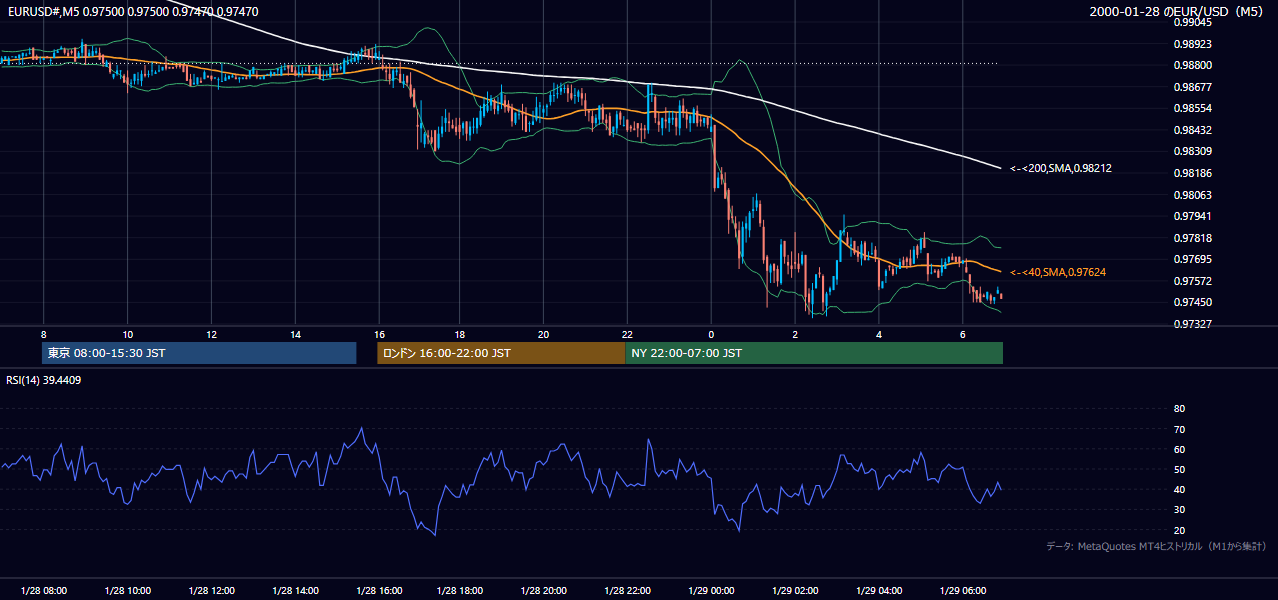Click hour 18 on the price chart time axis
Viewport: 1278px width, 600px height.
pyautogui.click(x=459, y=334)
